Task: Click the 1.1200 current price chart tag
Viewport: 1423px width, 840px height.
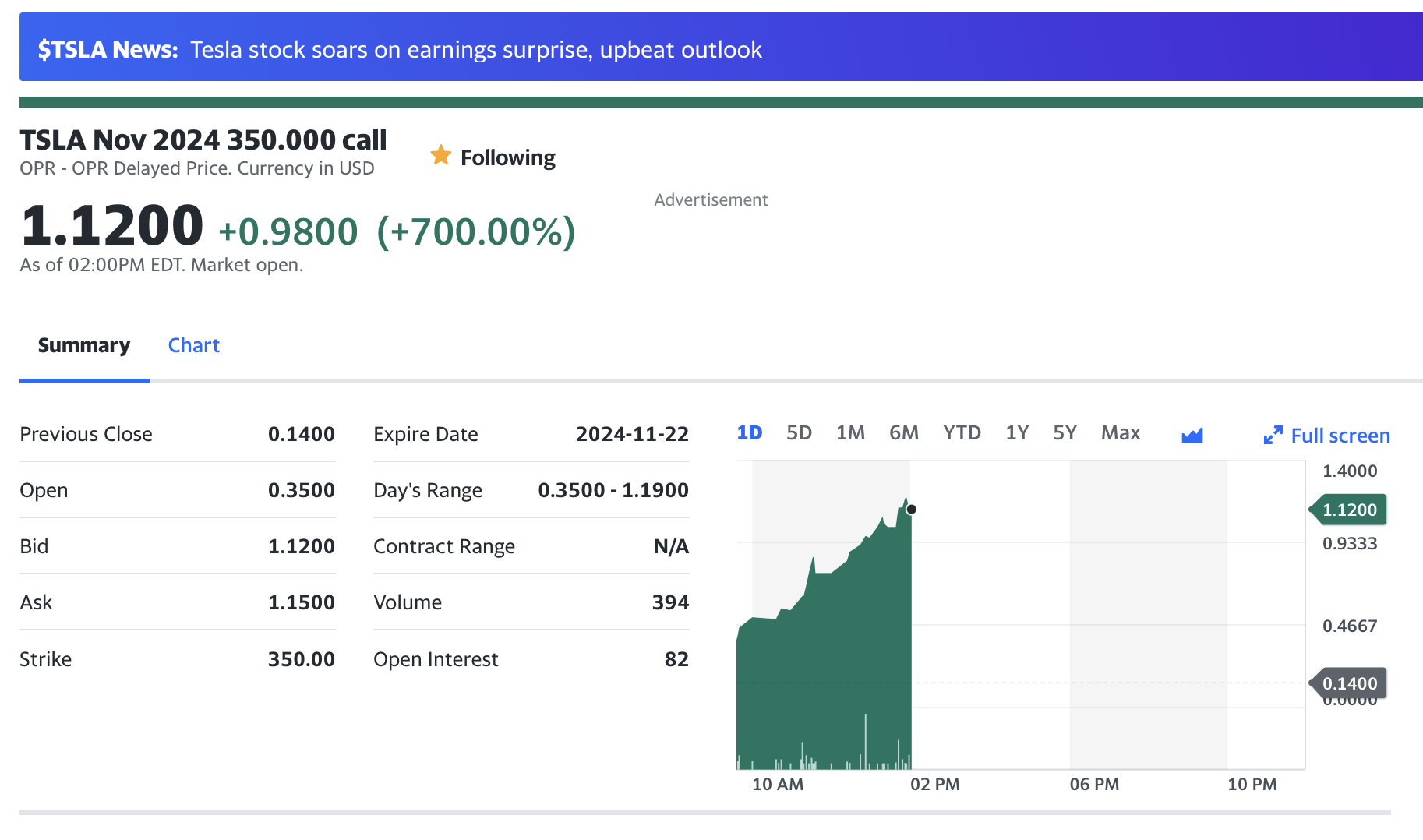Action: [x=1349, y=510]
